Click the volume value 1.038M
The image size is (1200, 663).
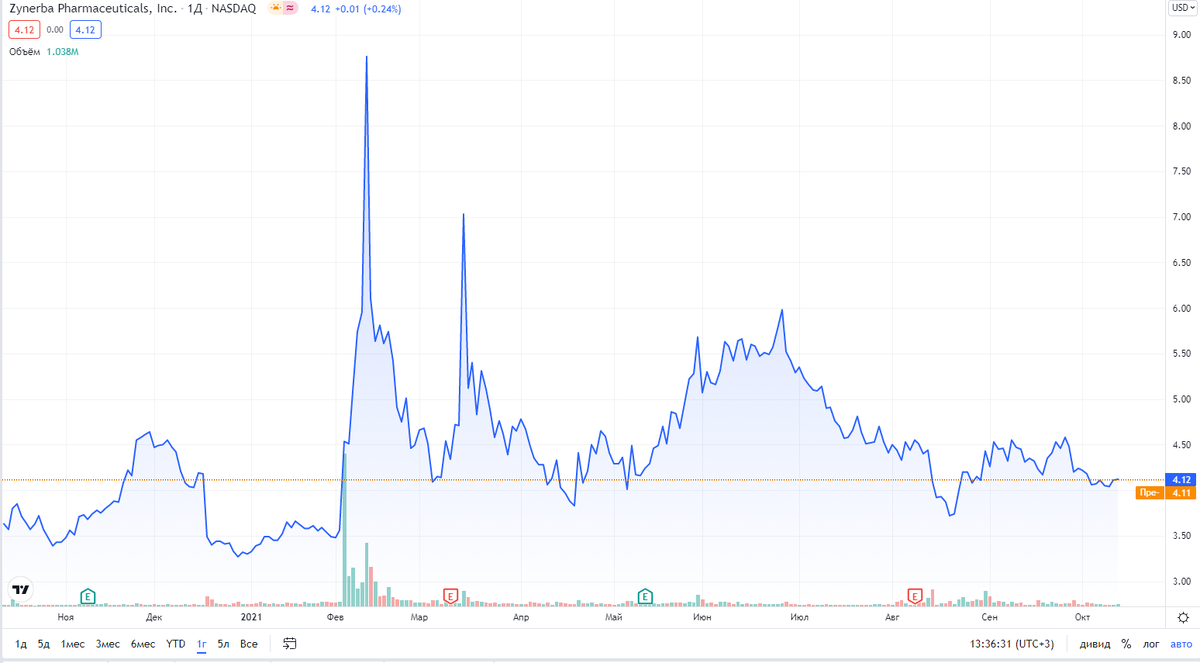click(x=62, y=51)
